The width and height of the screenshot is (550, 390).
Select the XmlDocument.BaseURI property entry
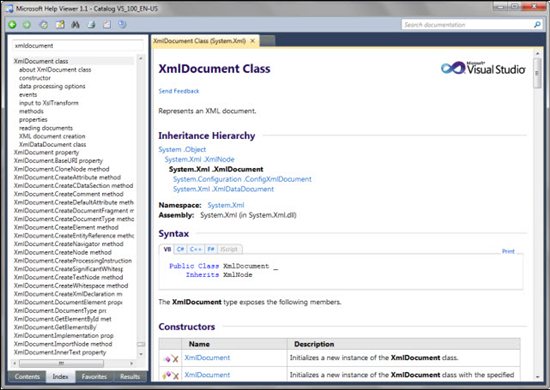[x=58, y=161]
